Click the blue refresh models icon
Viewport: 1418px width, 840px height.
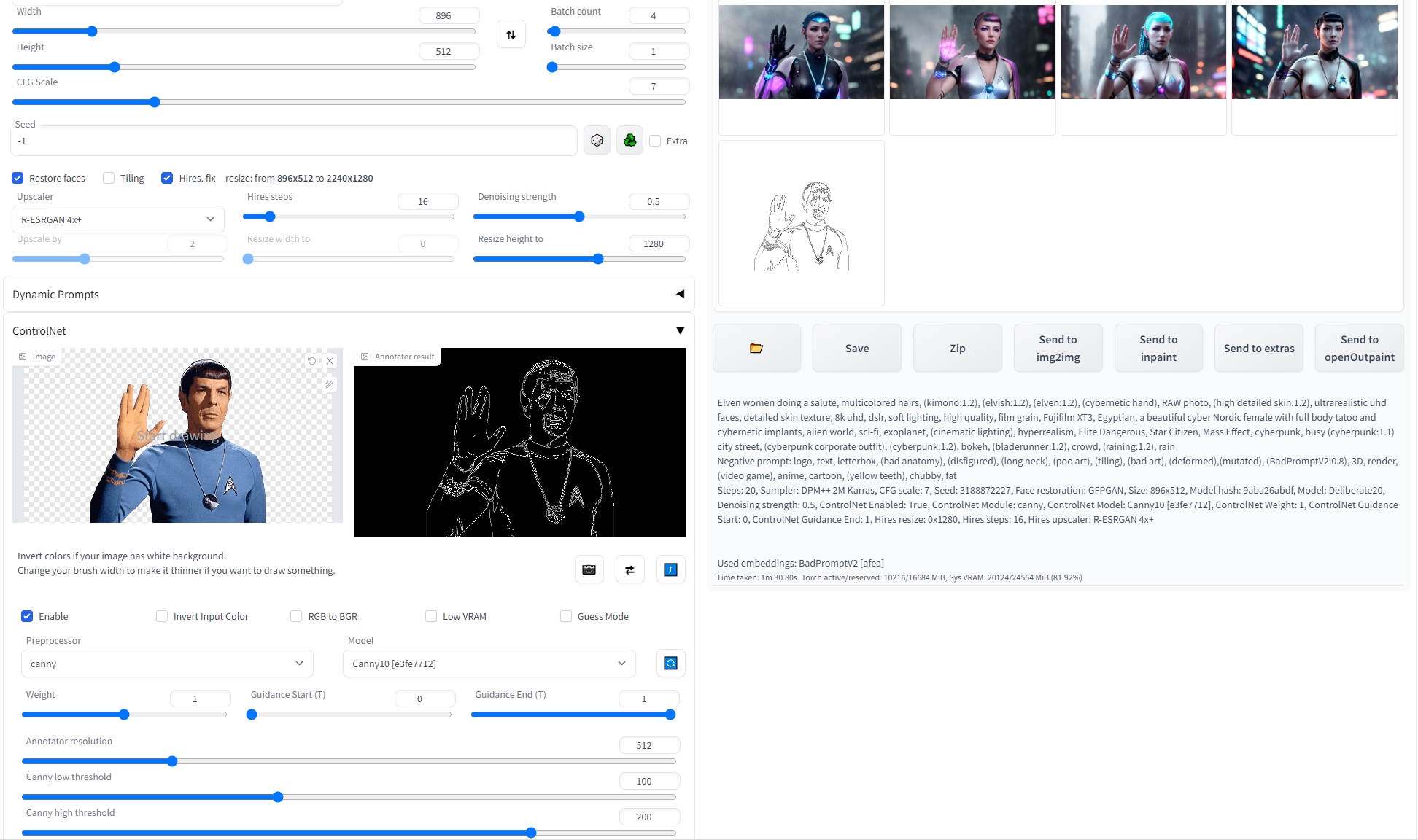click(670, 663)
